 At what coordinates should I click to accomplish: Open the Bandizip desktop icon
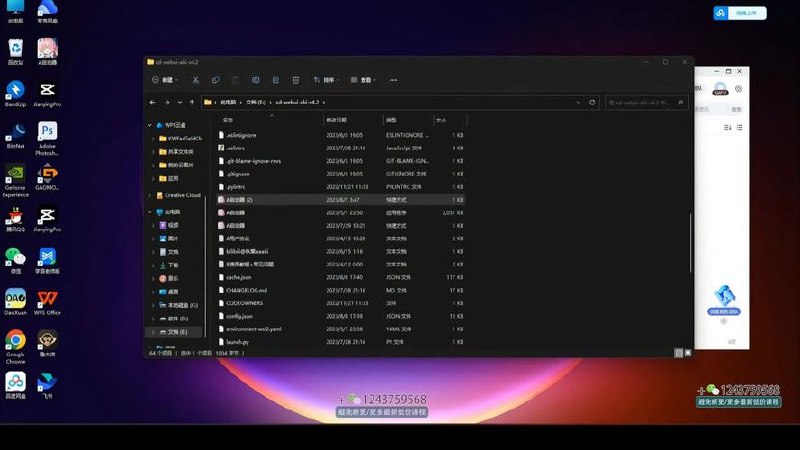pyautogui.click(x=16, y=94)
